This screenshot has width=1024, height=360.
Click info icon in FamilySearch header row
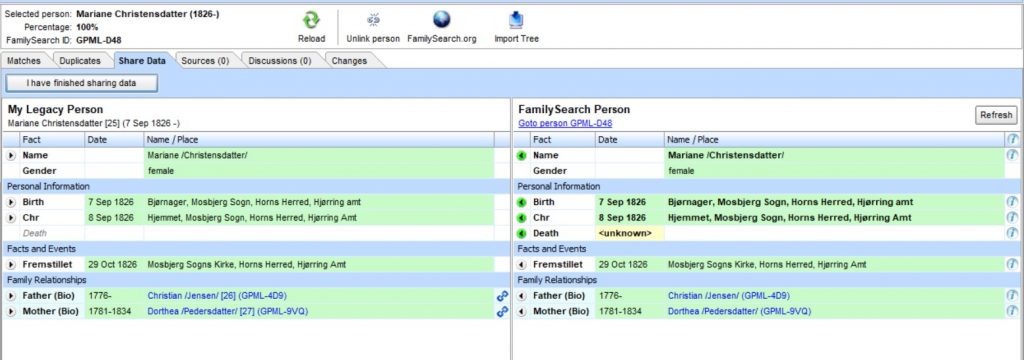(1013, 139)
